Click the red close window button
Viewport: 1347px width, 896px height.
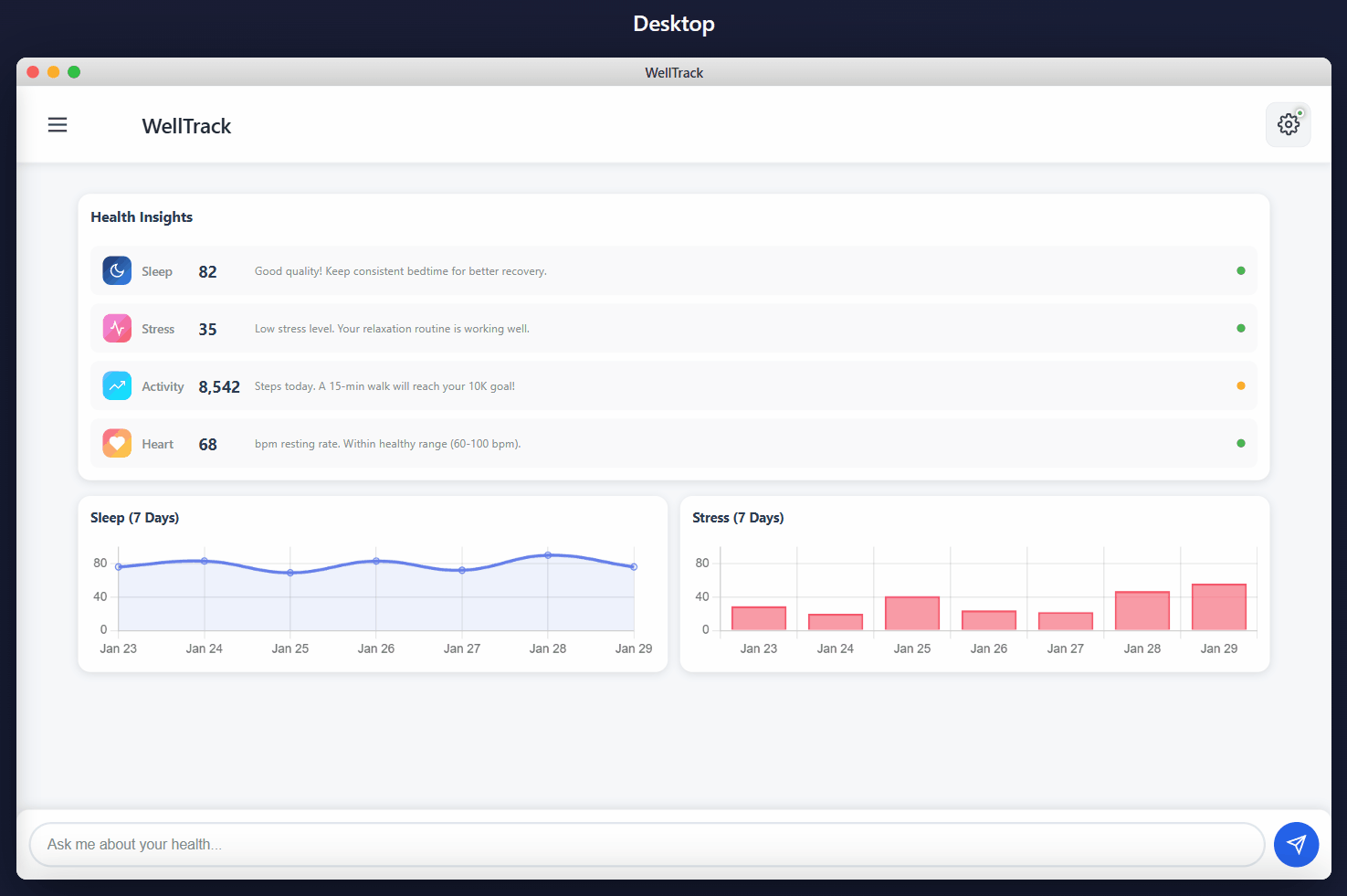[33, 72]
